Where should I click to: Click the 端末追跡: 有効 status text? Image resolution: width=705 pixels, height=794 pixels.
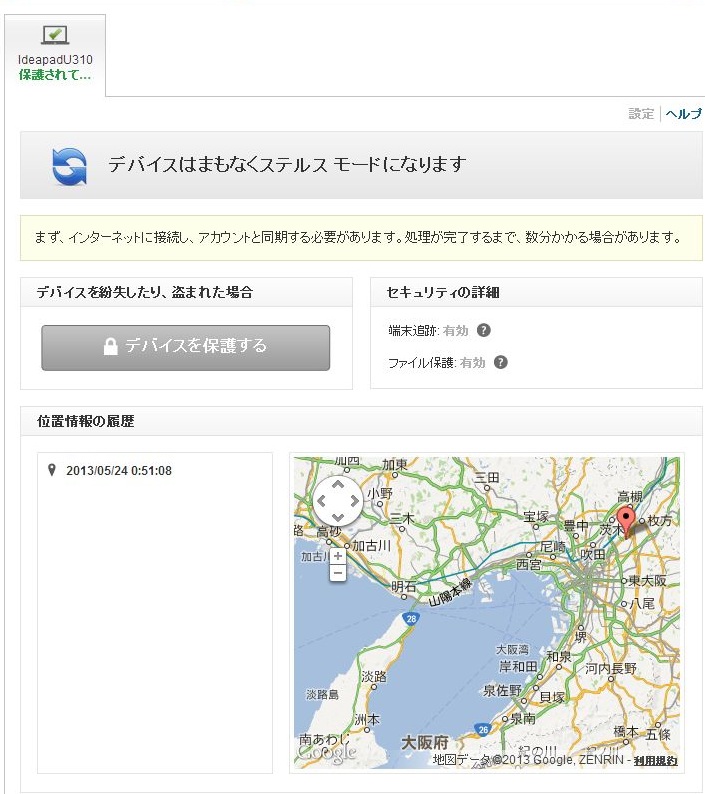coord(428,331)
